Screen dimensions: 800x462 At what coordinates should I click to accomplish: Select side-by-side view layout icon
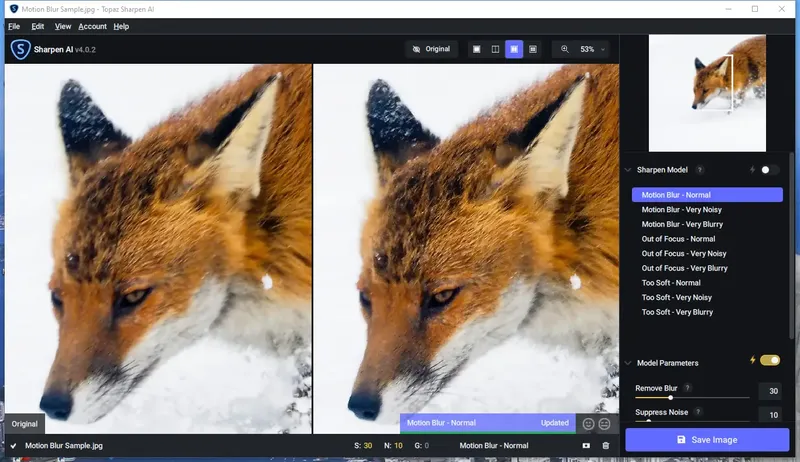514,49
